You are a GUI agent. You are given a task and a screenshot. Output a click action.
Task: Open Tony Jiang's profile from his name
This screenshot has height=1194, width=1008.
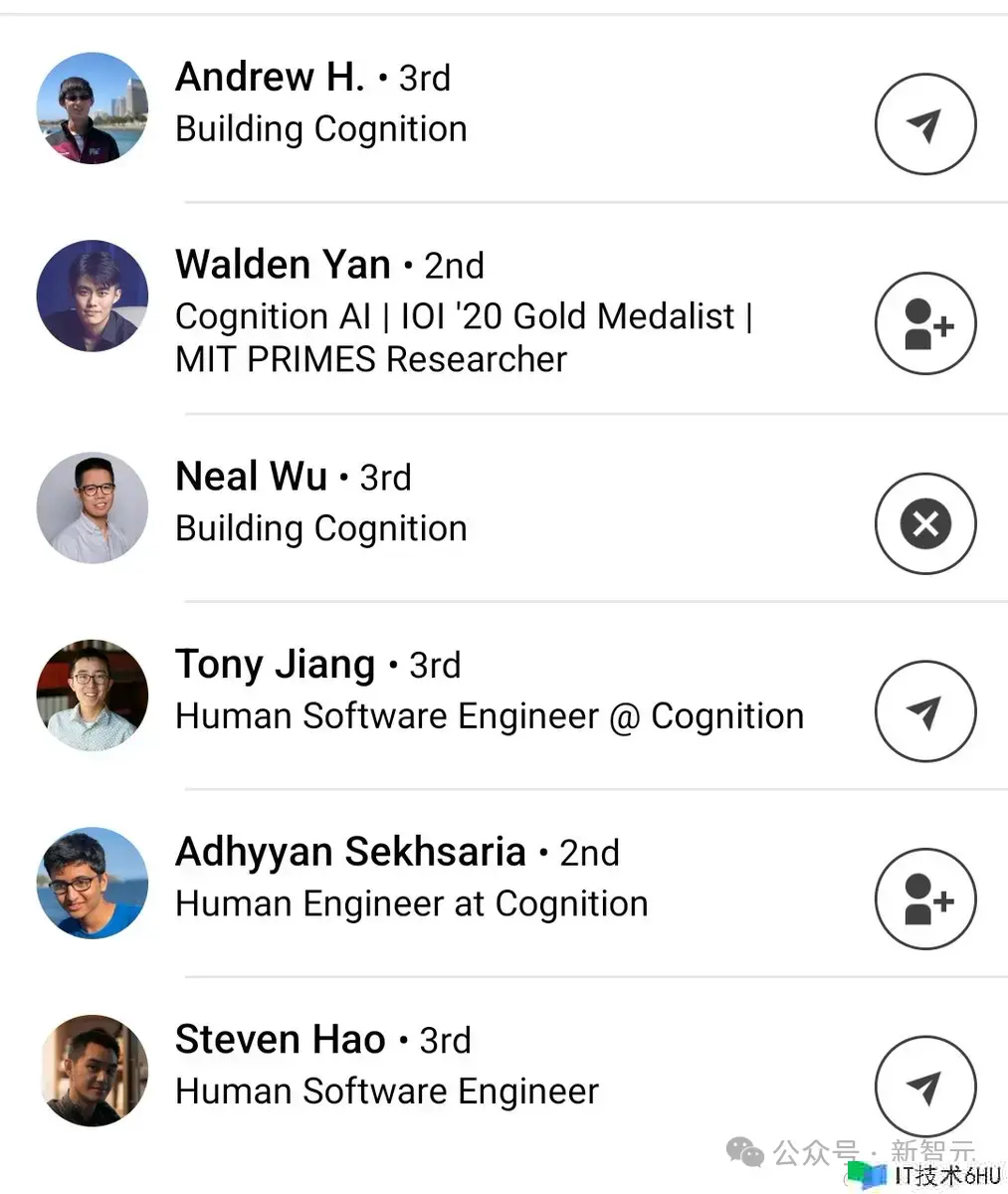(275, 665)
